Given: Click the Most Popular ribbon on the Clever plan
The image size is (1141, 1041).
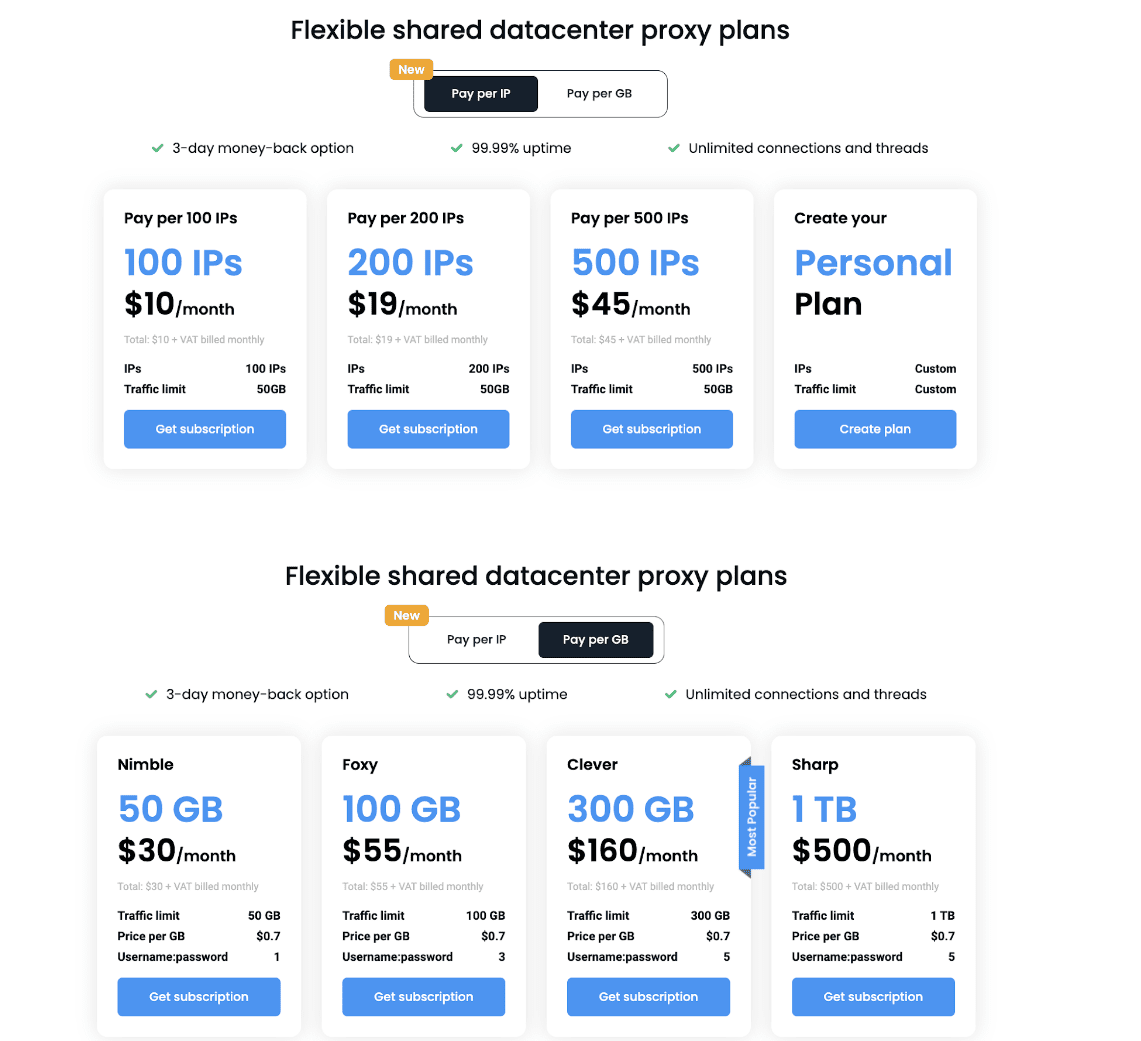Looking at the screenshot, I should tap(752, 818).
